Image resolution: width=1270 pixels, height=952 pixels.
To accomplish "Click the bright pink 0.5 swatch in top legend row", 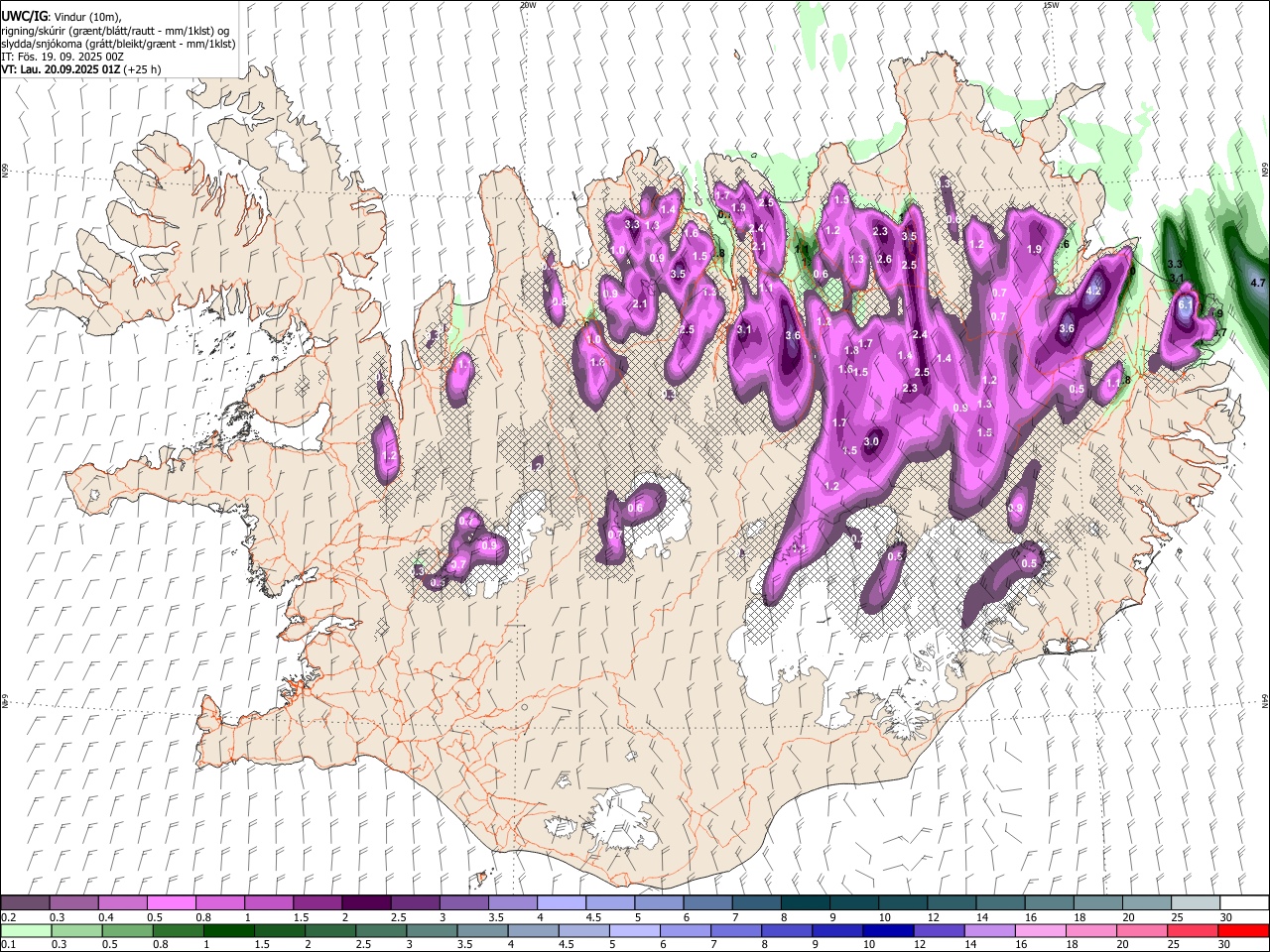I will point(172,903).
